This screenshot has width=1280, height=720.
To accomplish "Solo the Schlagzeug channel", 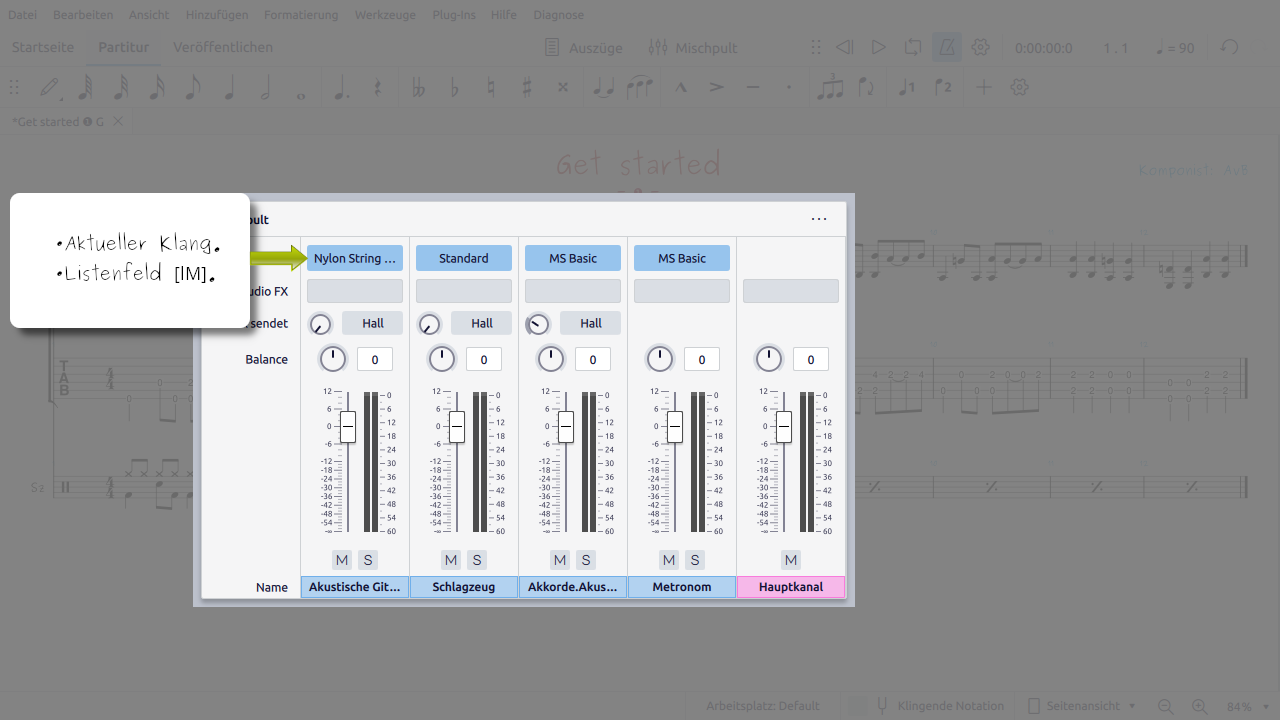I will click(477, 560).
